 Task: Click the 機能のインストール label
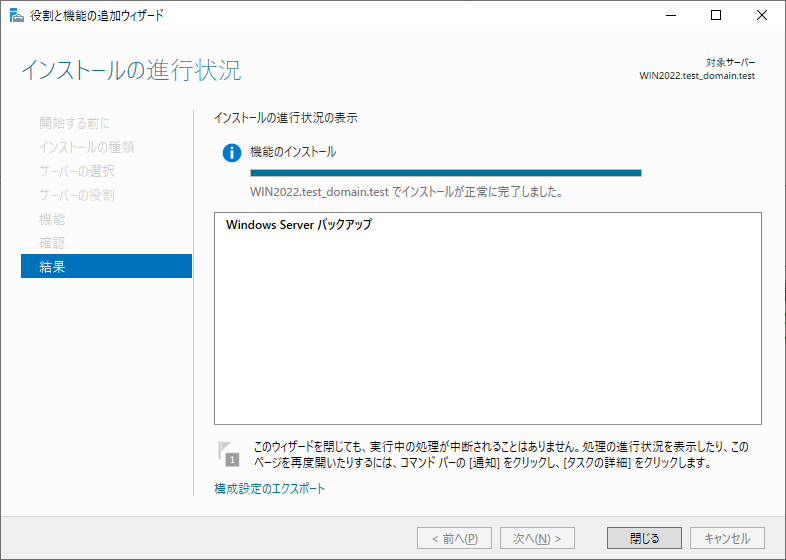[x=293, y=152]
